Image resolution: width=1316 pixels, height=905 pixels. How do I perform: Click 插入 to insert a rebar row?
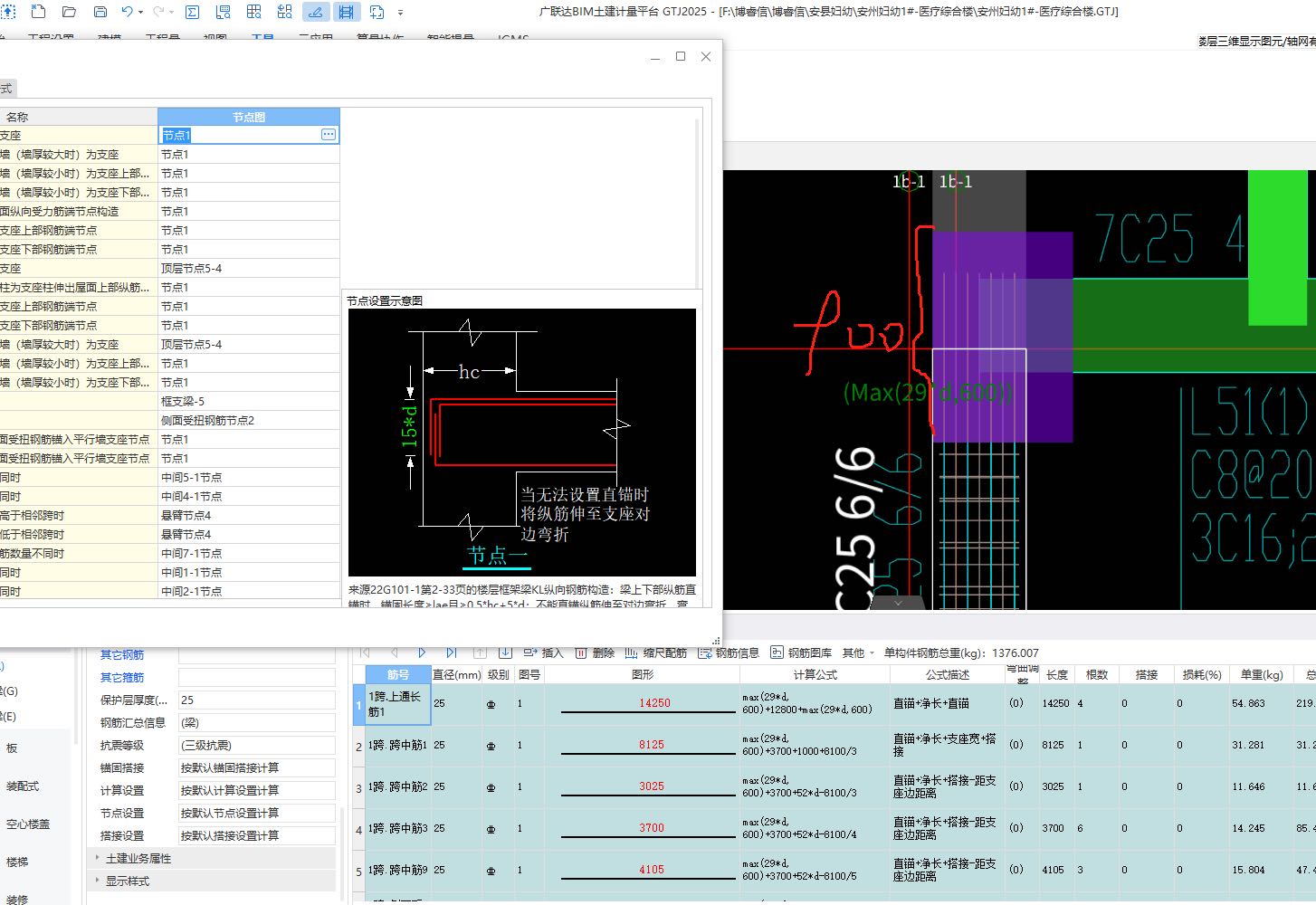click(543, 653)
